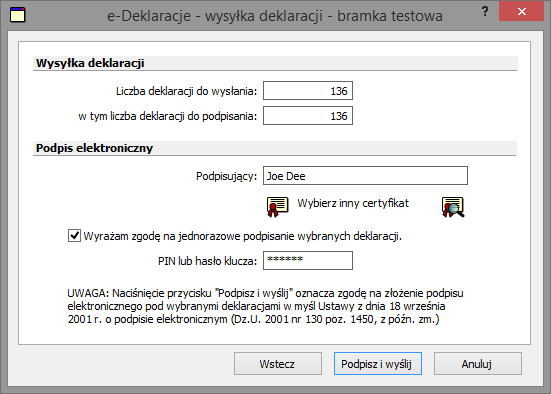Toggle the consent checkbox for one-time signing

(x=74, y=235)
